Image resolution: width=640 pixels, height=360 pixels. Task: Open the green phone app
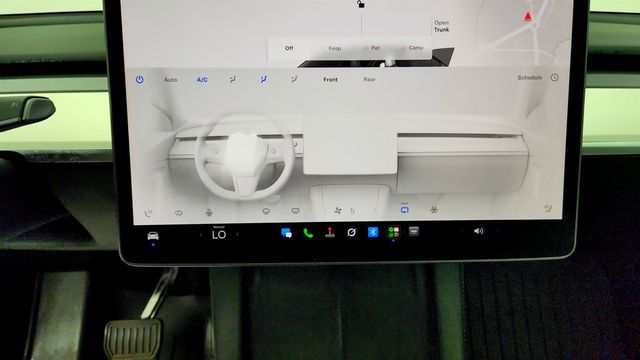tap(308, 233)
